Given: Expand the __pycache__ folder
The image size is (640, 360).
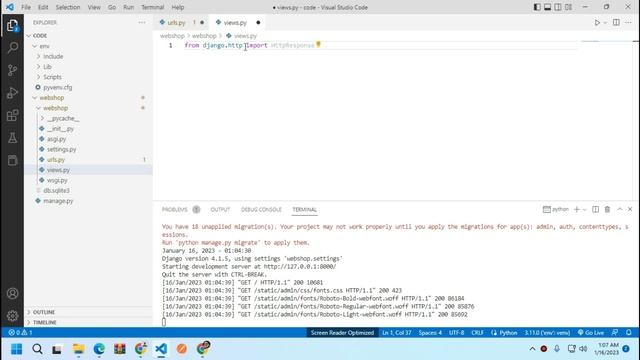Looking at the screenshot, I should [63, 118].
